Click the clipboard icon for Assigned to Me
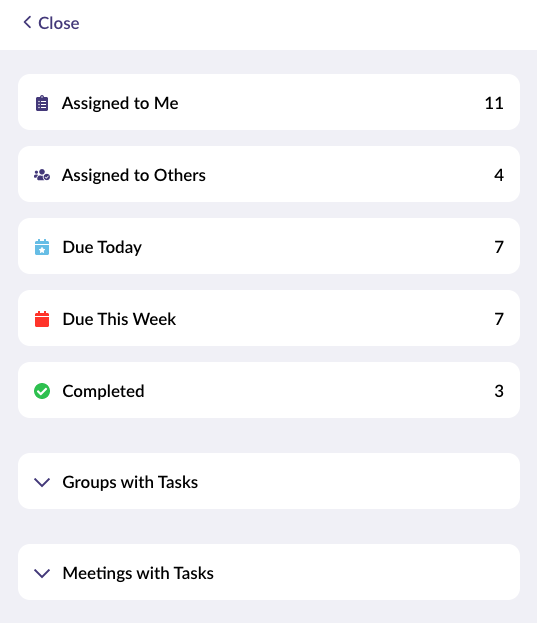This screenshot has width=537, height=623. pos(42,103)
